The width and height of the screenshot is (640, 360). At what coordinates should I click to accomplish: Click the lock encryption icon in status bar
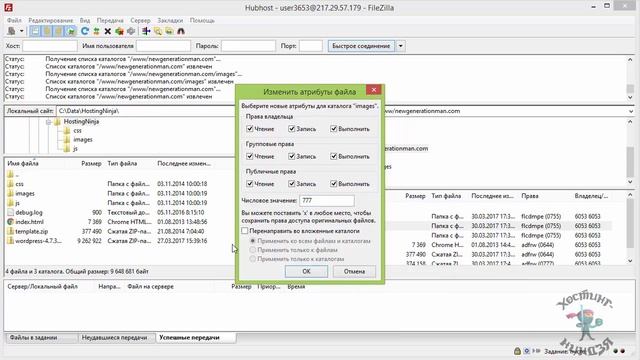click(517, 351)
